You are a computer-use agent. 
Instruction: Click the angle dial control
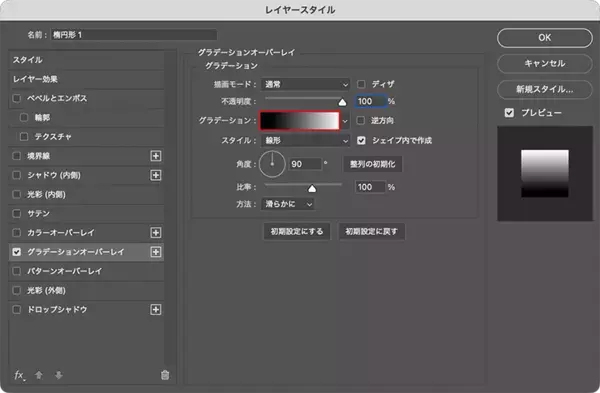272,164
